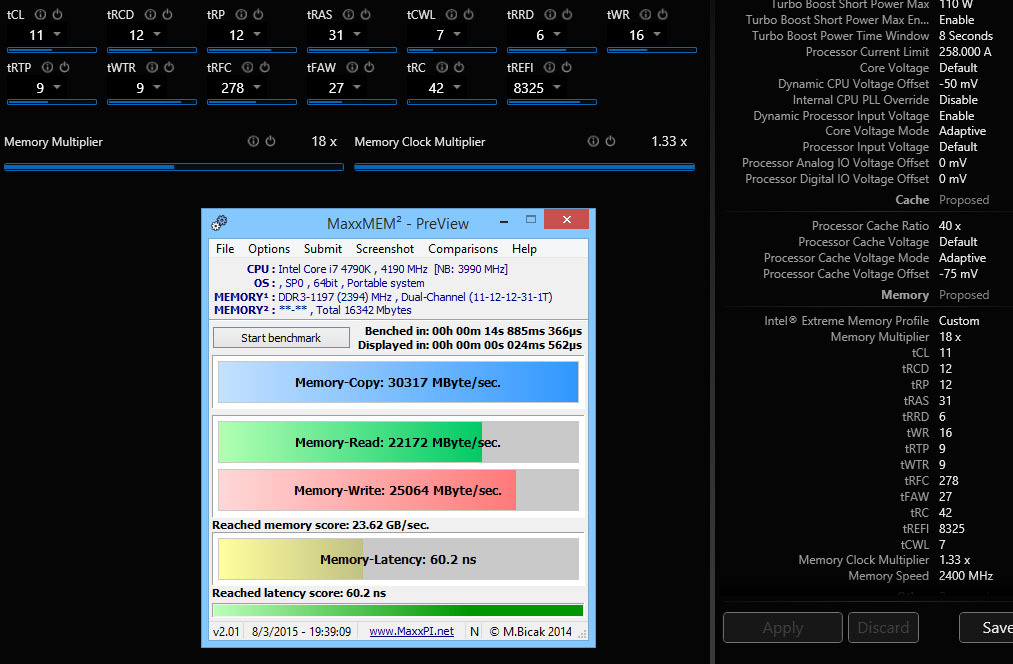Click the power icon next to tRP
The image size is (1013, 664).
258,14
